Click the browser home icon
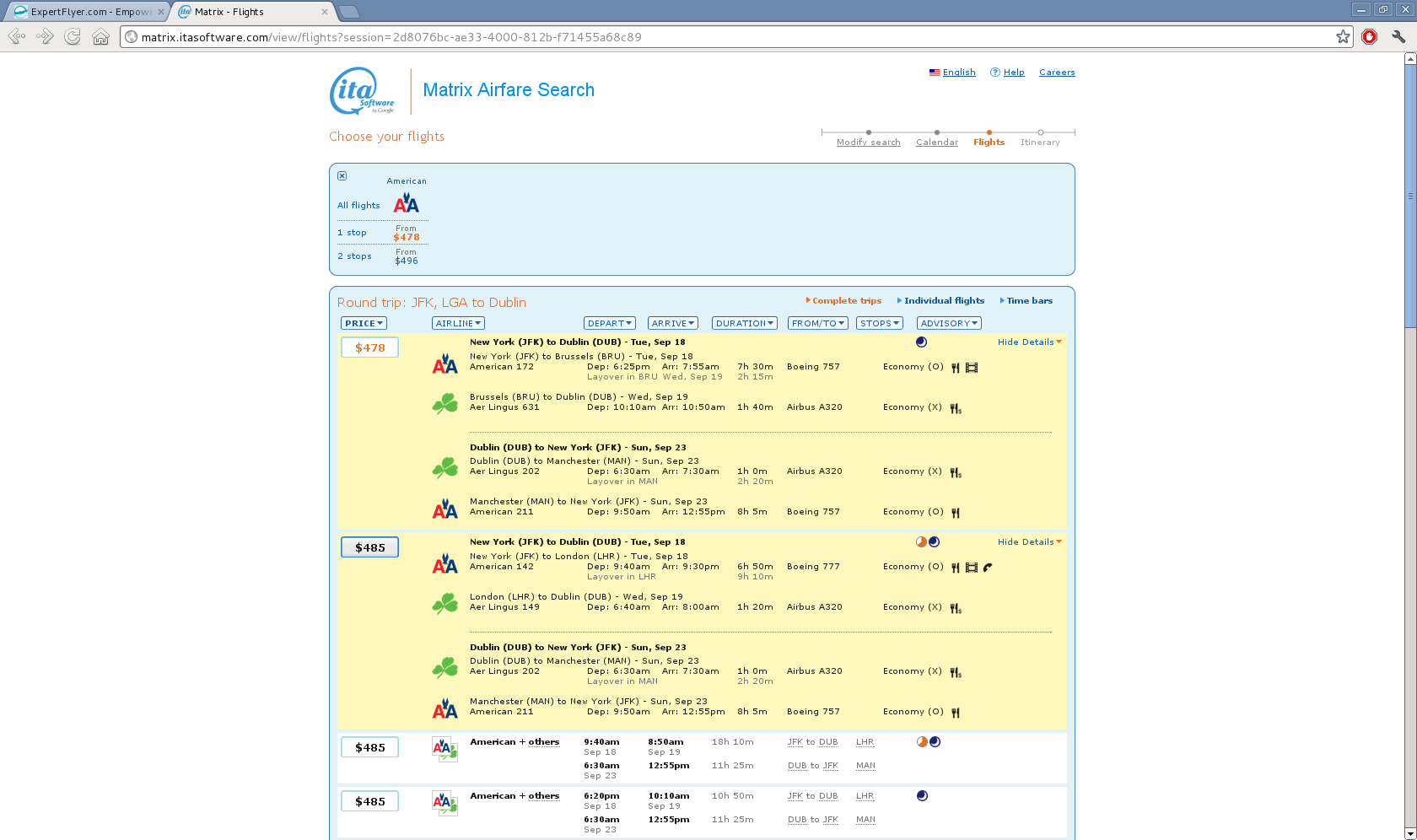Image resolution: width=1417 pixels, height=840 pixels. coord(100,37)
